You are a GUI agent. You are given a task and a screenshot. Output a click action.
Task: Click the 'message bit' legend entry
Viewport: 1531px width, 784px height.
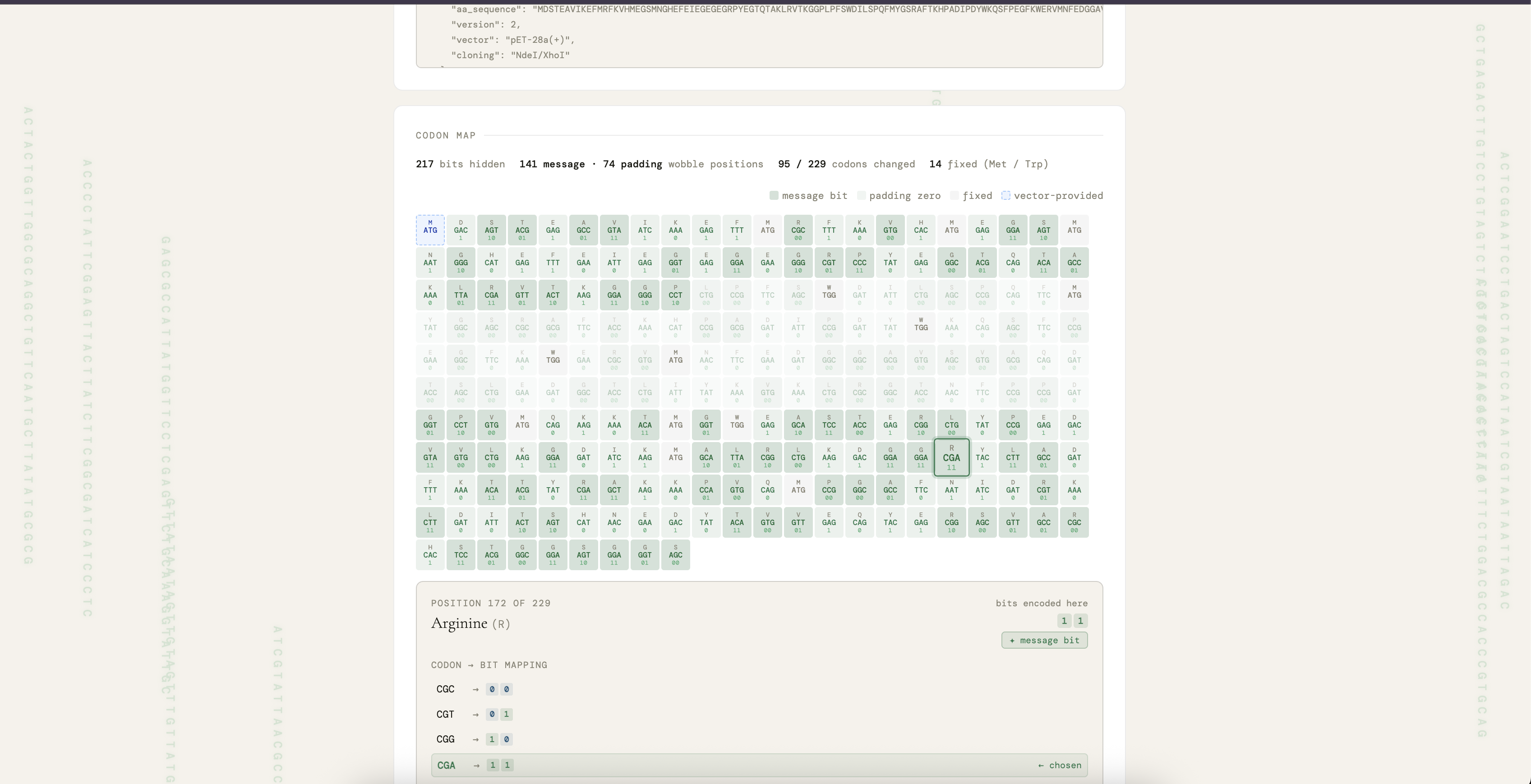pos(808,196)
